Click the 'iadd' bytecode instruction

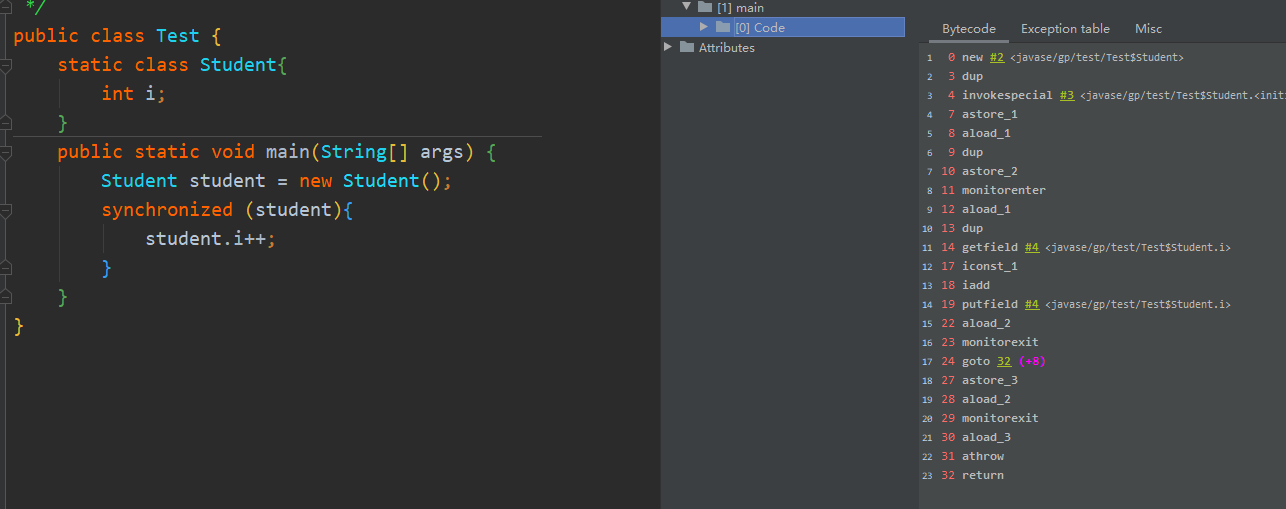pyautogui.click(x=976, y=286)
